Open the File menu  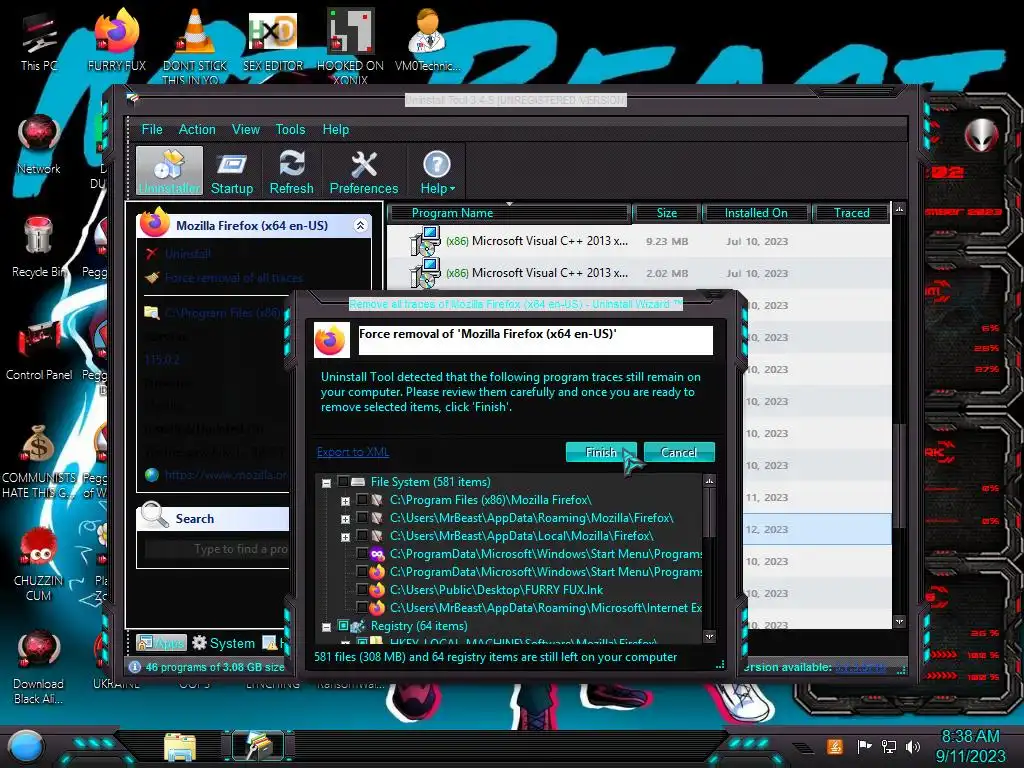152,129
